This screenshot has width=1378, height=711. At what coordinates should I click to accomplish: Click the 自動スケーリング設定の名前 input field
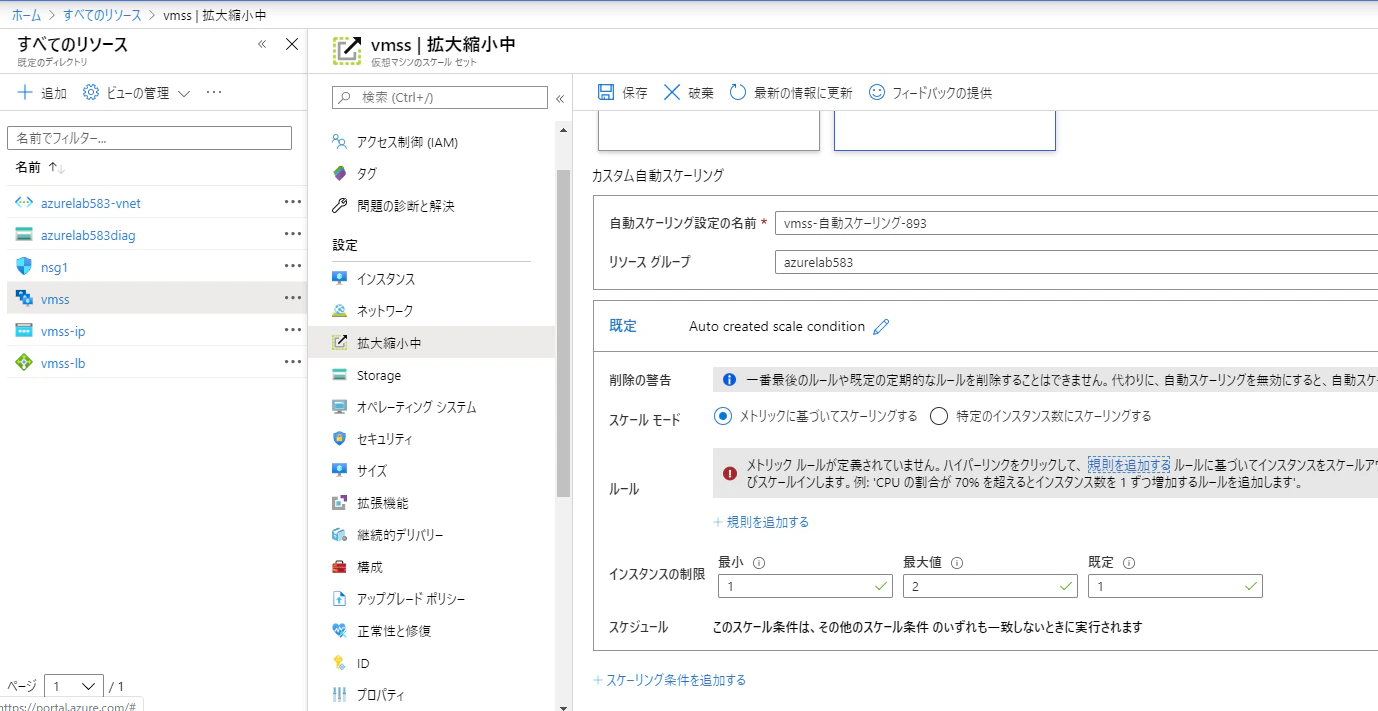1076,223
